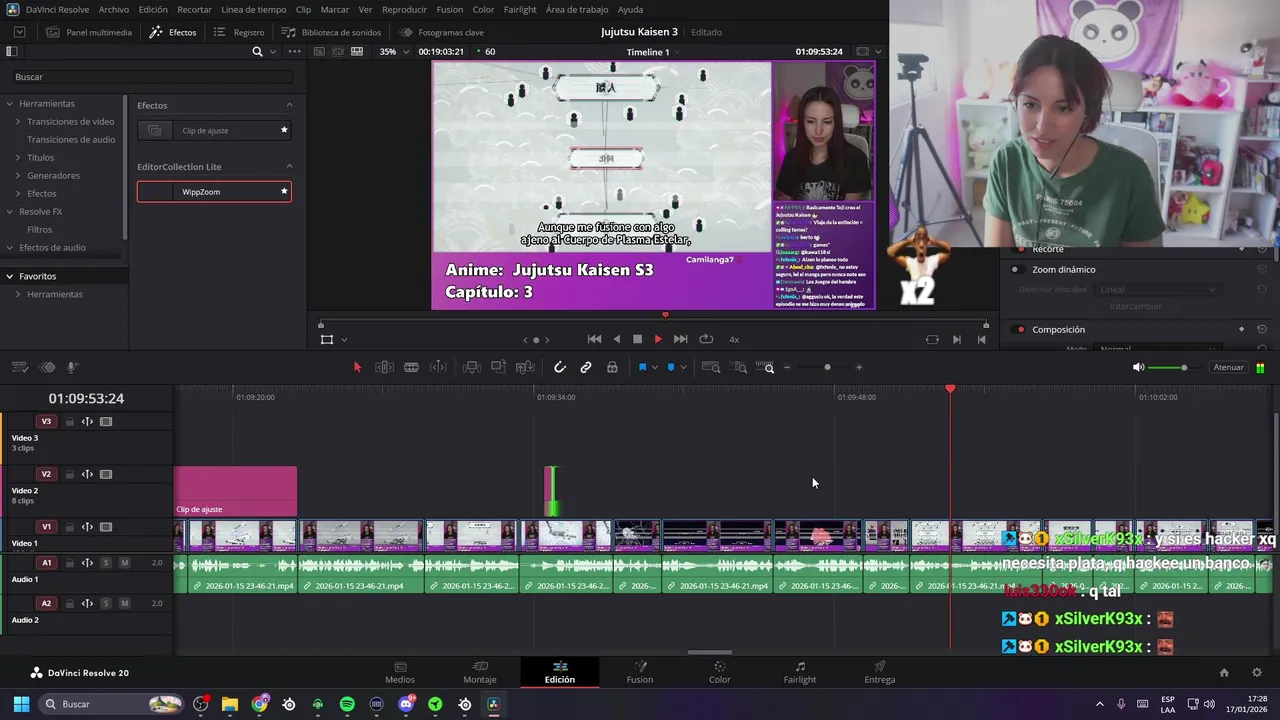Collapse the Herramientas tree section
This screenshot has width=1280, height=720.
point(10,103)
